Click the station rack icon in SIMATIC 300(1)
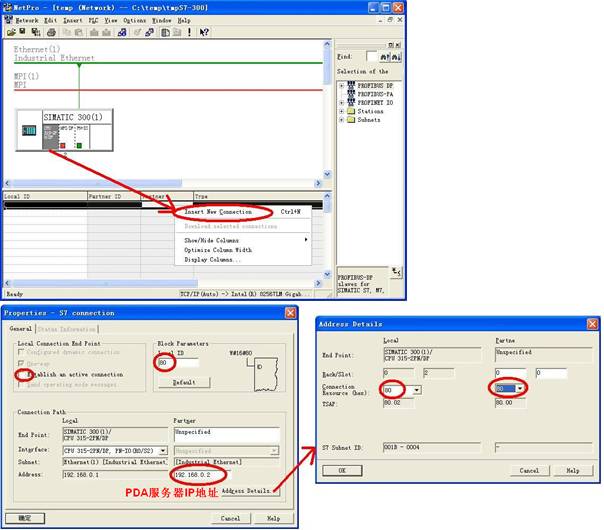Screen dimensions: 604x530 (29, 130)
